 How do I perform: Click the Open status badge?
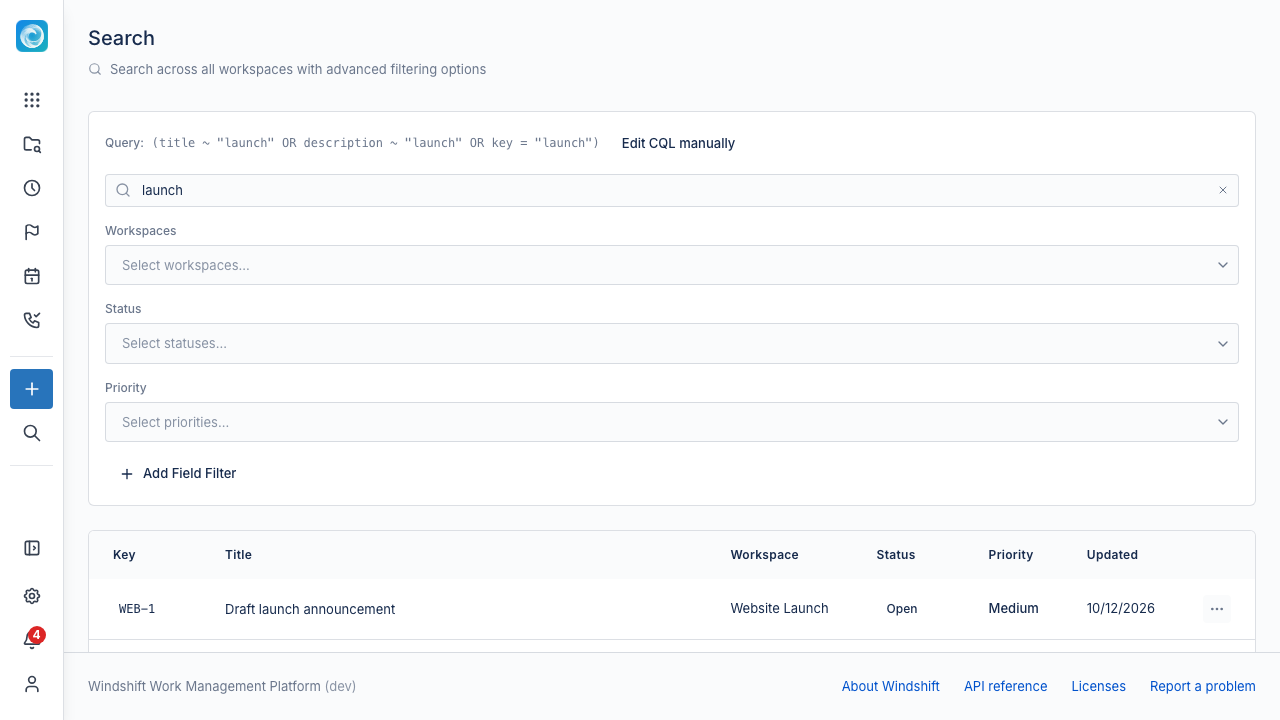pyautogui.click(x=902, y=609)
